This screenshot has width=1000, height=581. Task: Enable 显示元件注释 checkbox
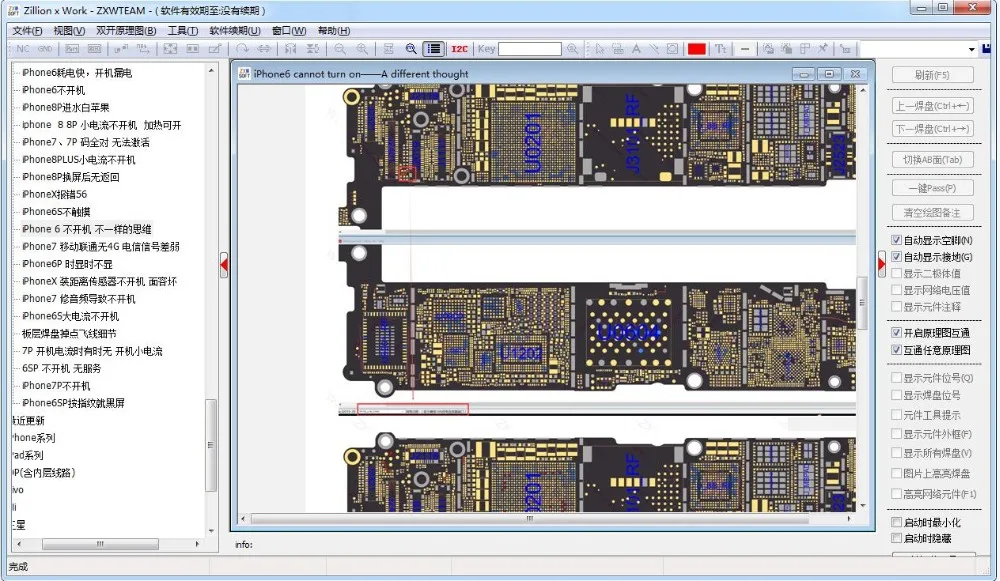[896, 307]
